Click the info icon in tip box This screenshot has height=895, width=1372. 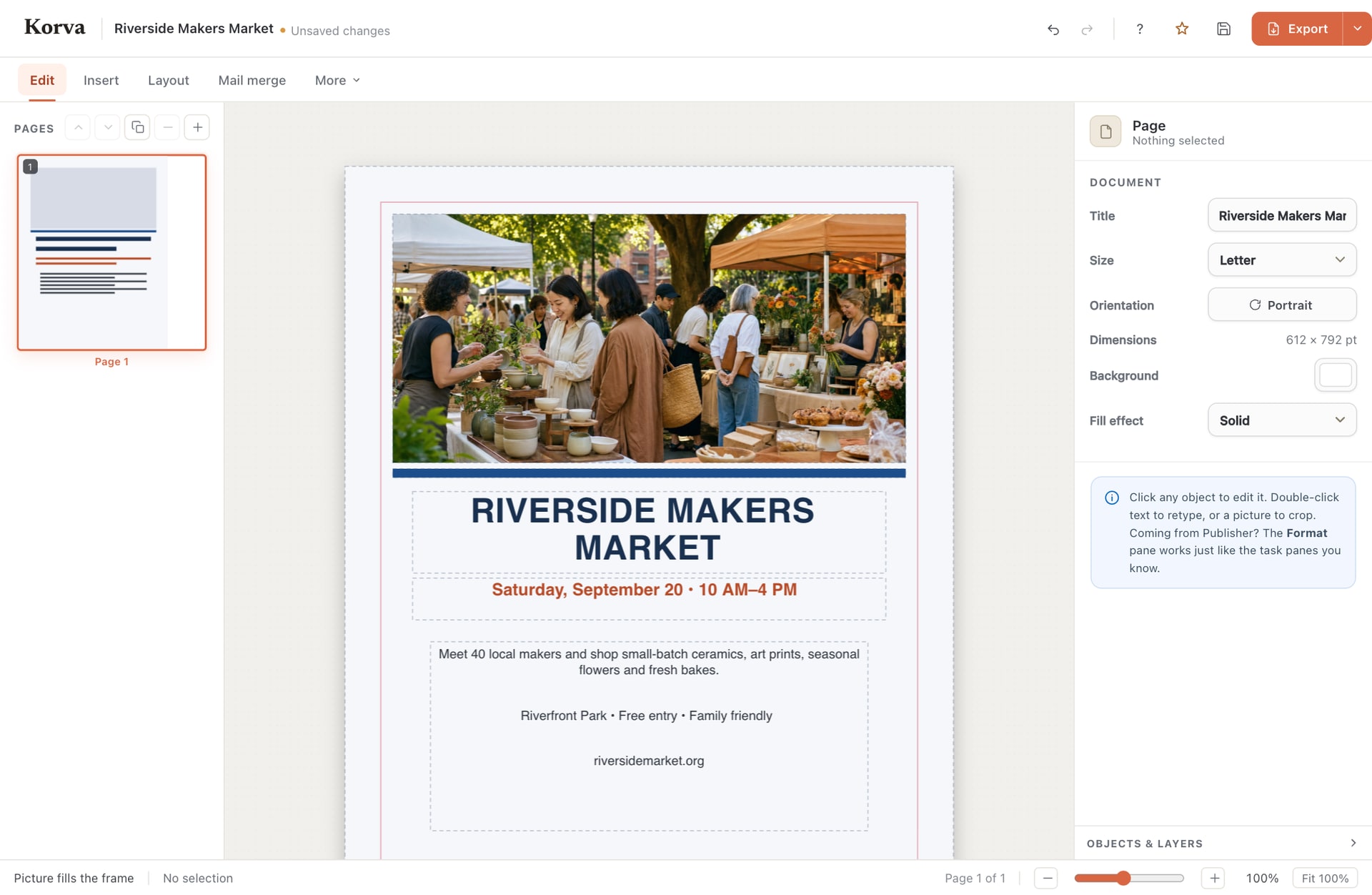click(x=1112, y=498)
